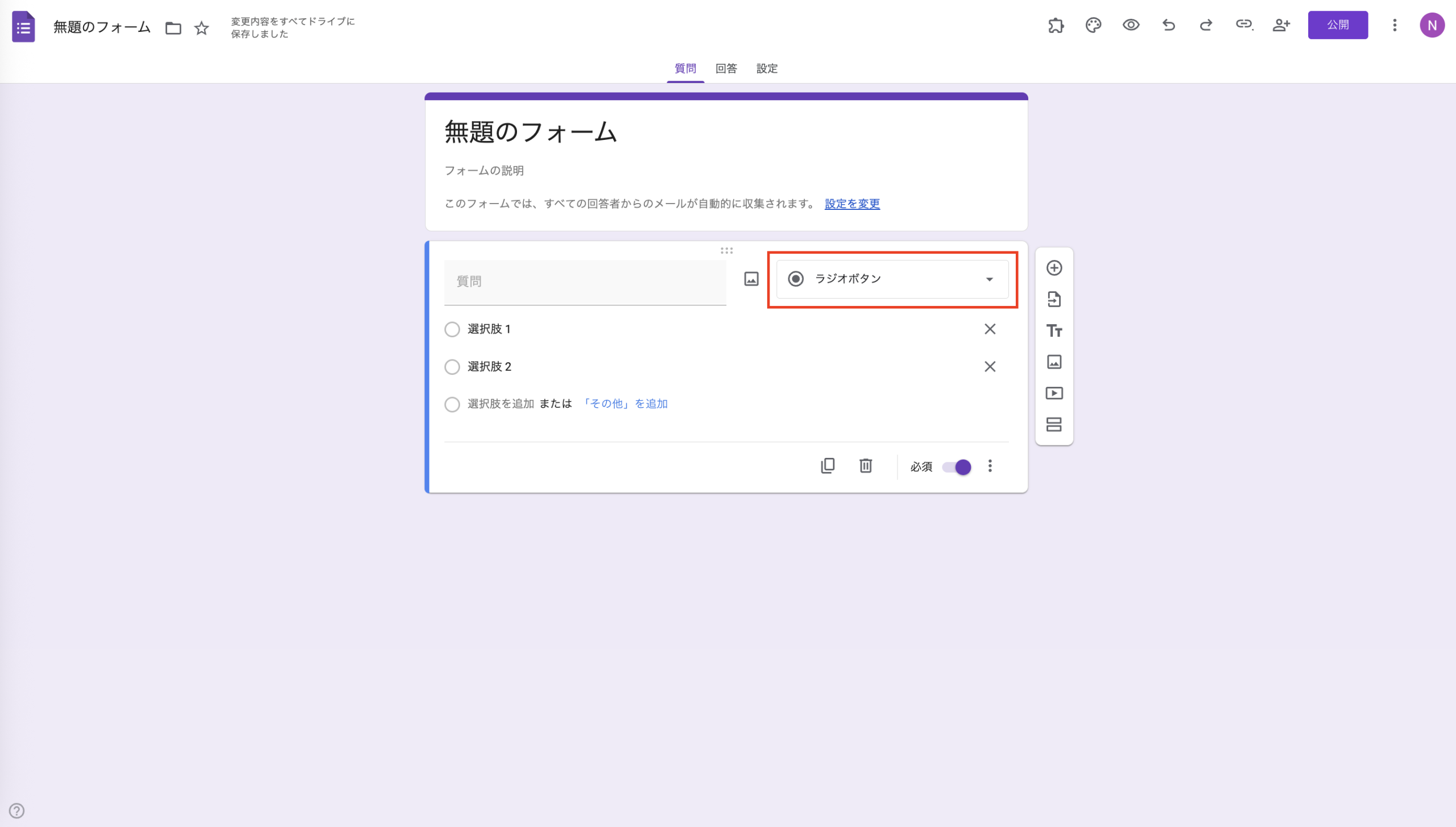Add a video block from the sidebar

1054,393
